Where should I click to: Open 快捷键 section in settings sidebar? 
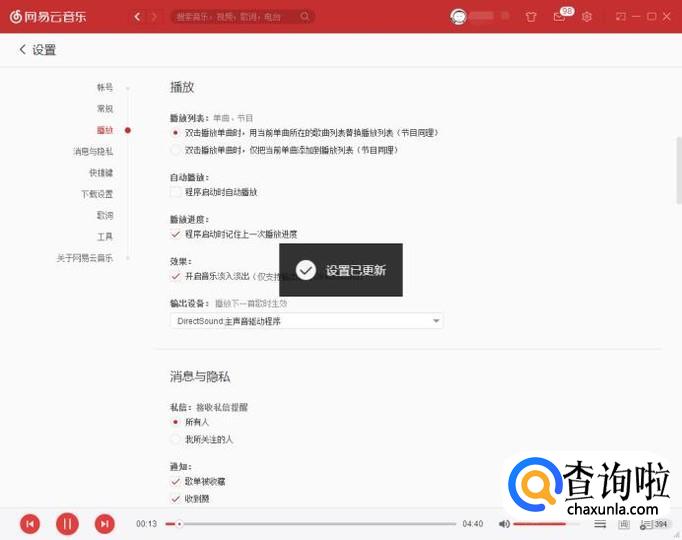pyautogui.click(x=100, y=172)
